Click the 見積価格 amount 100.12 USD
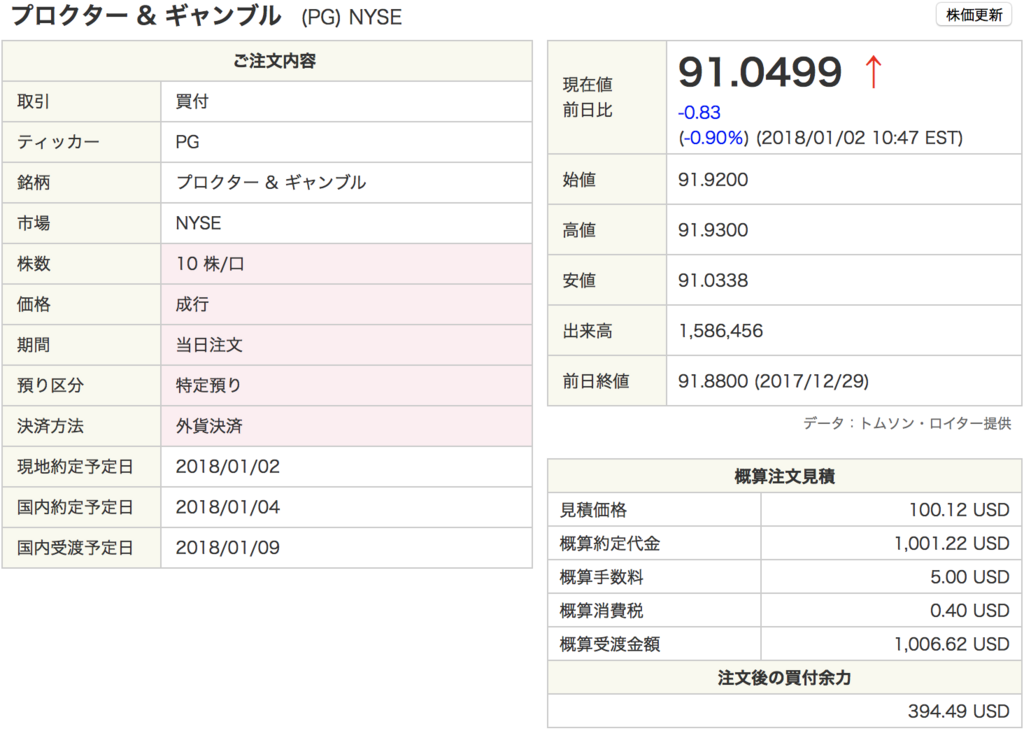The width and height of the screenshot is (1024, 731). click(959, 510)
